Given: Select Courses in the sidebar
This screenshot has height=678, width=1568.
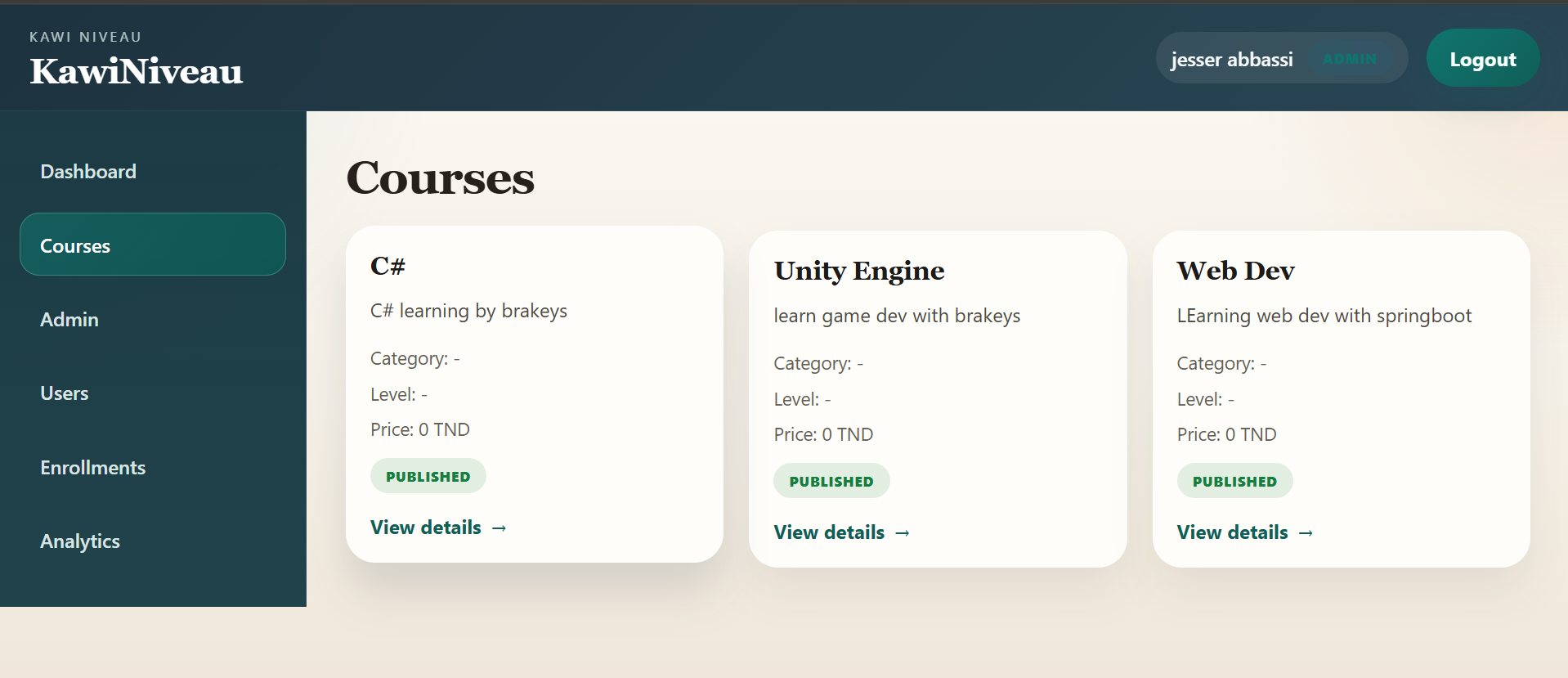Looking at the screenshot, I should pos(153,245).
